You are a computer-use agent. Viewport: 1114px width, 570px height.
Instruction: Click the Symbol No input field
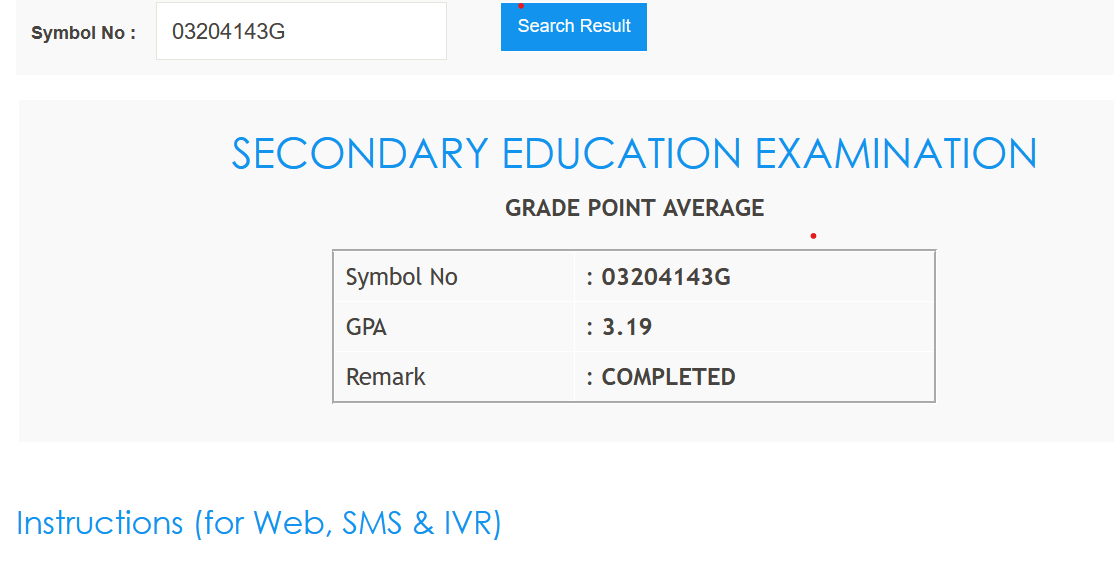pyautogui.click(x=300, y=31)
